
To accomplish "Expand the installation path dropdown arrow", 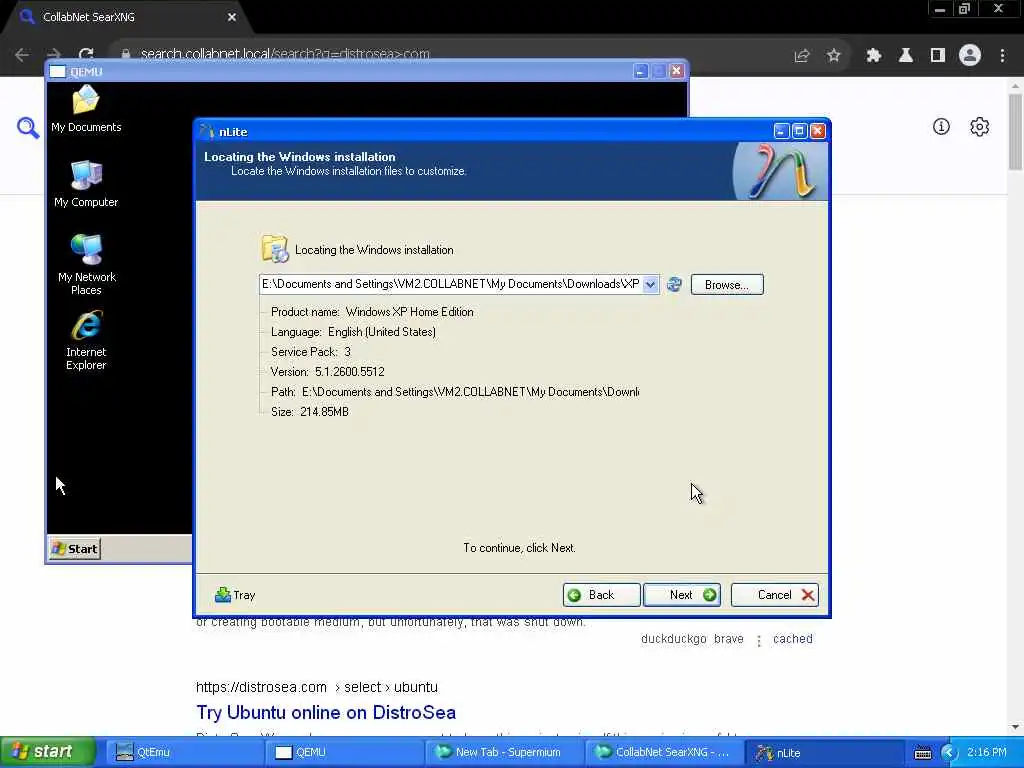I will coord(650,284).
